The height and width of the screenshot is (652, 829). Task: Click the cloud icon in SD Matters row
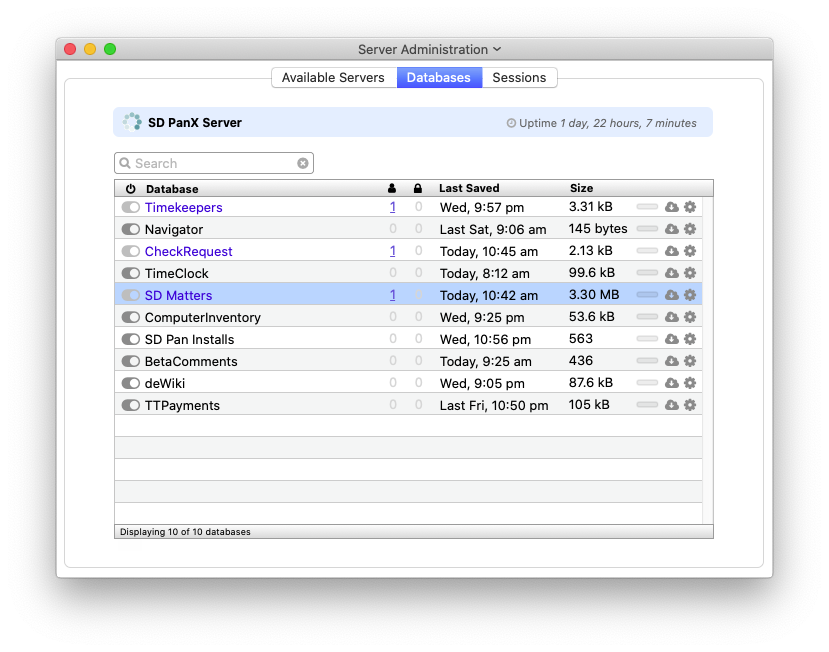[x=672, y=295]
